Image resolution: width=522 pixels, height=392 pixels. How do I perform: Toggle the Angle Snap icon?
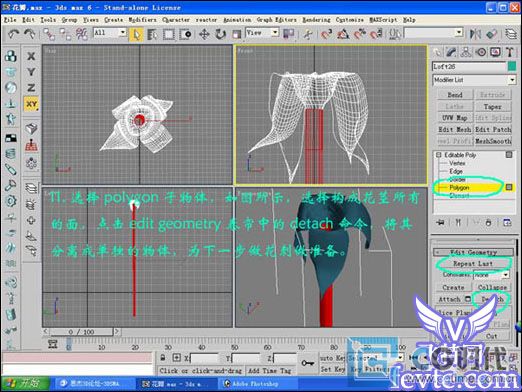(343, 34)
